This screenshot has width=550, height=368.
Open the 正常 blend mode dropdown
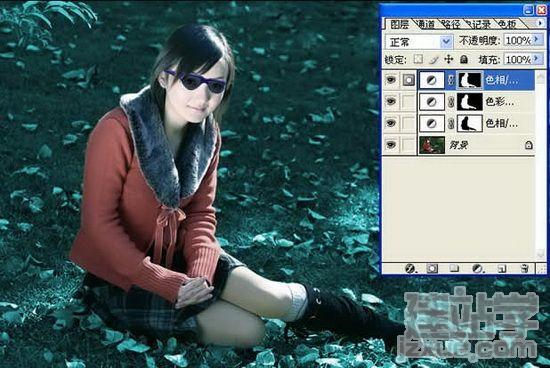446,42
